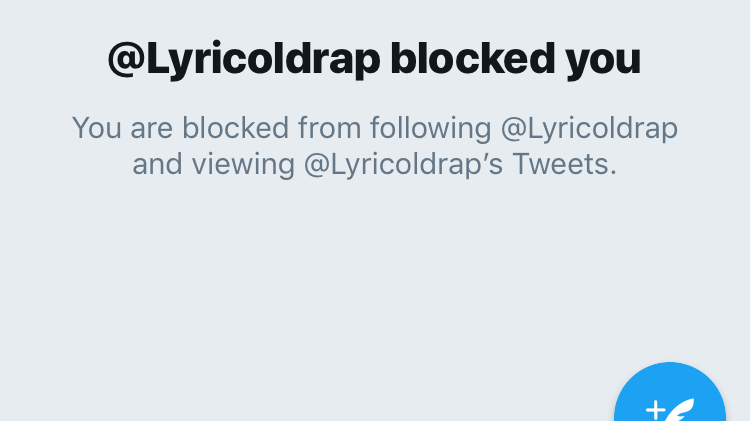Select the @Lyricoldrap handle in bold heading

[x=244, y=60]
